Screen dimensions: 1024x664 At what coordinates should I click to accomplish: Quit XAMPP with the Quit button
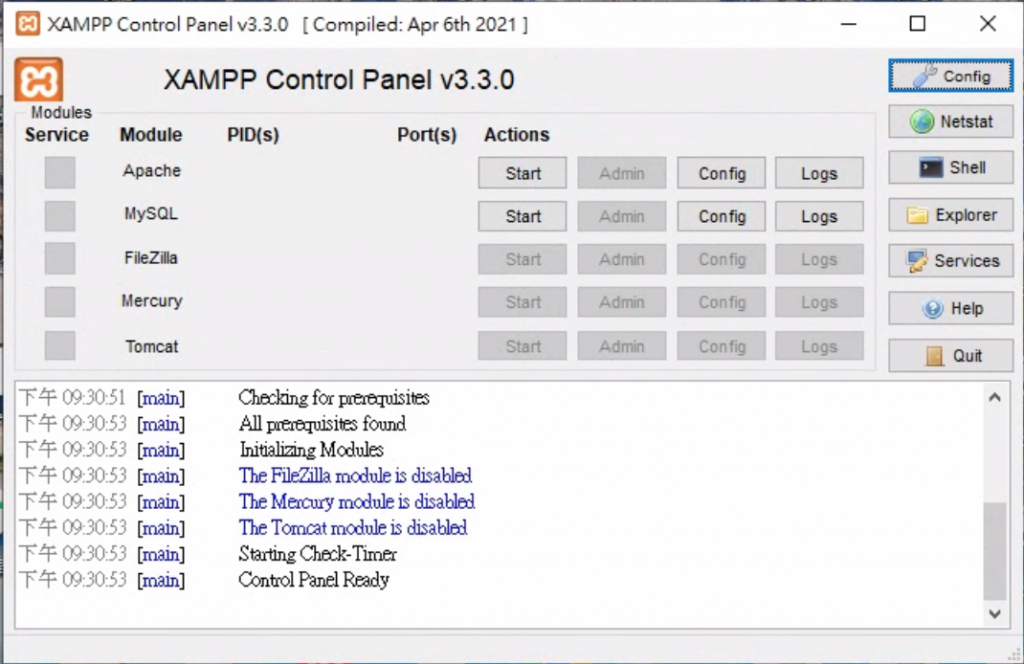tap(951, 356)
